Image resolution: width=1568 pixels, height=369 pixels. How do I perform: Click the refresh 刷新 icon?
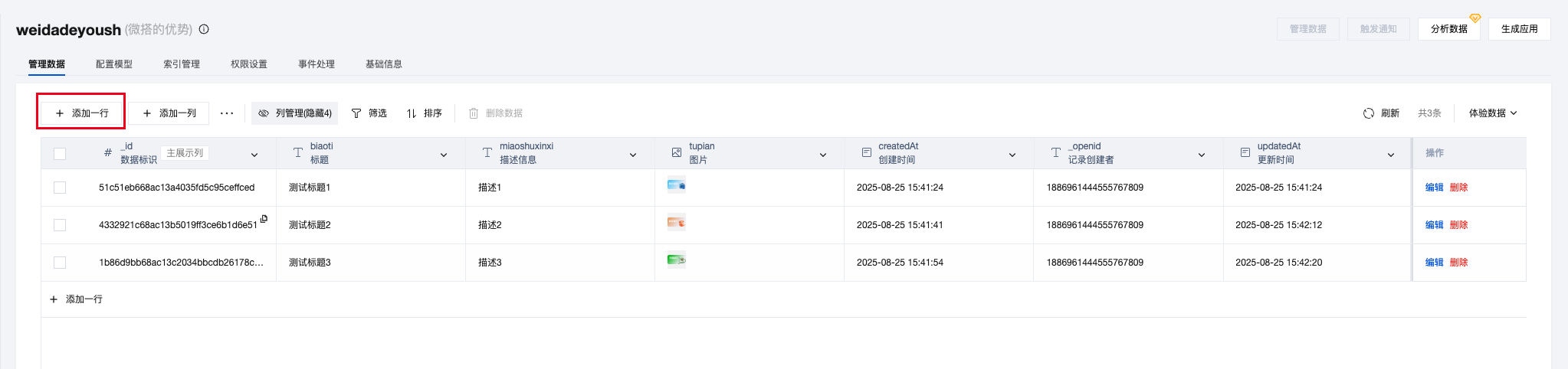[1369, 113]
